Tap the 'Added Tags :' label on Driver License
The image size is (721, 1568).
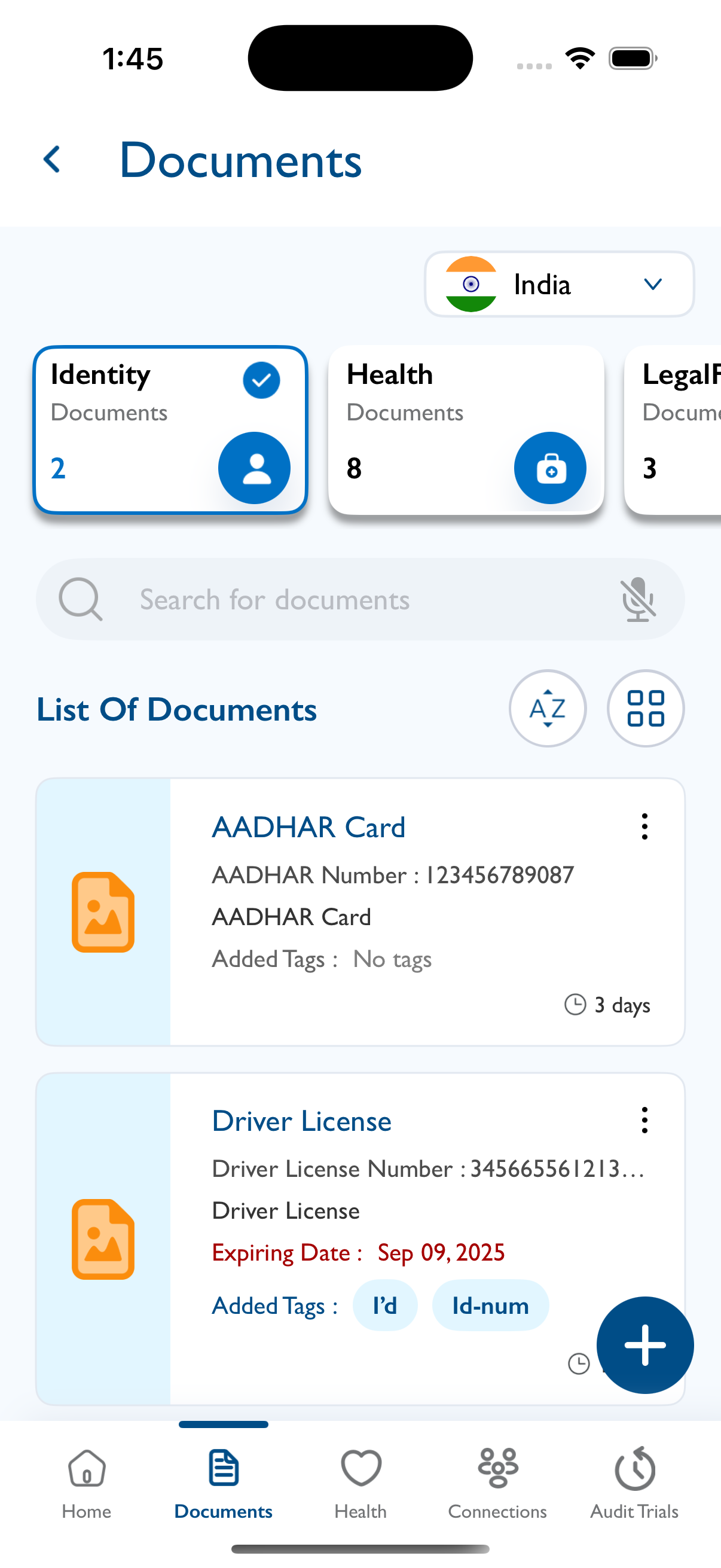pyautogui.click(x=275, y=1306)
